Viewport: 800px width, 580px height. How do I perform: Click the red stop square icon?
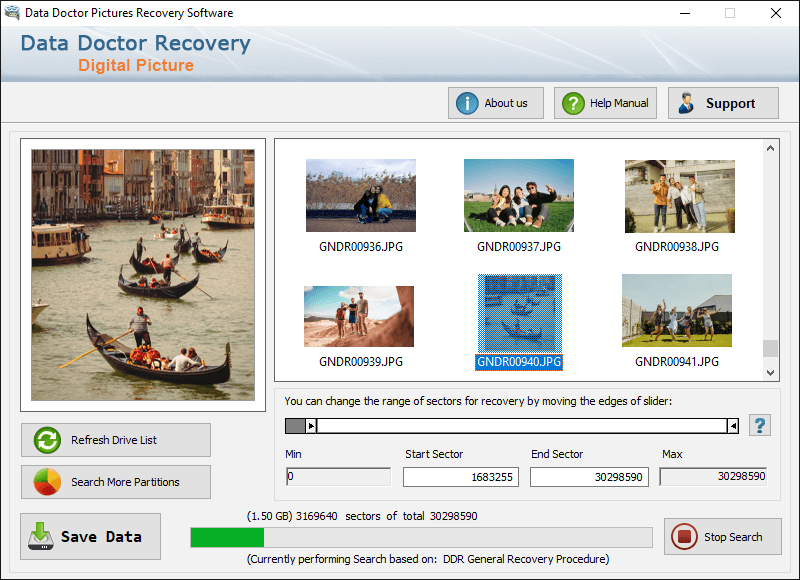click(684, 537)
